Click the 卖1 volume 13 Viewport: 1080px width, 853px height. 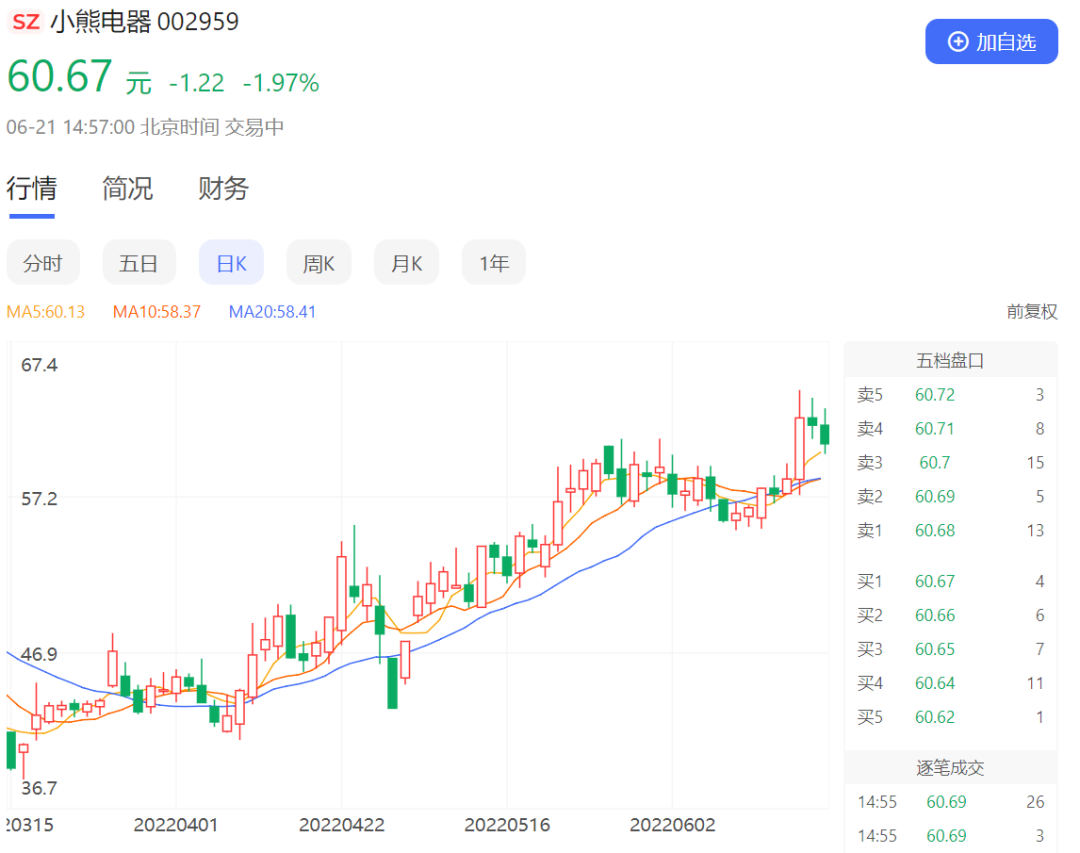(x=1035, y=531)
